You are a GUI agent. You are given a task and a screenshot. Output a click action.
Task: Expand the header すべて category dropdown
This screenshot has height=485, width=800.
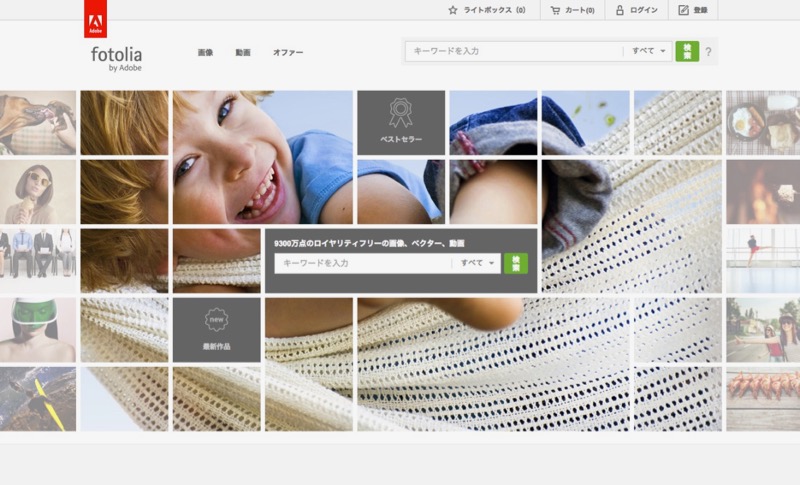(x=648, y=51)
